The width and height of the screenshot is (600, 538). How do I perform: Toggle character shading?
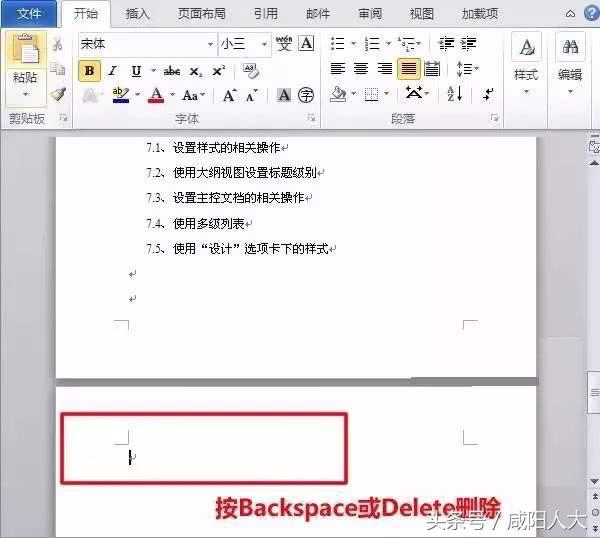[284, 95]
